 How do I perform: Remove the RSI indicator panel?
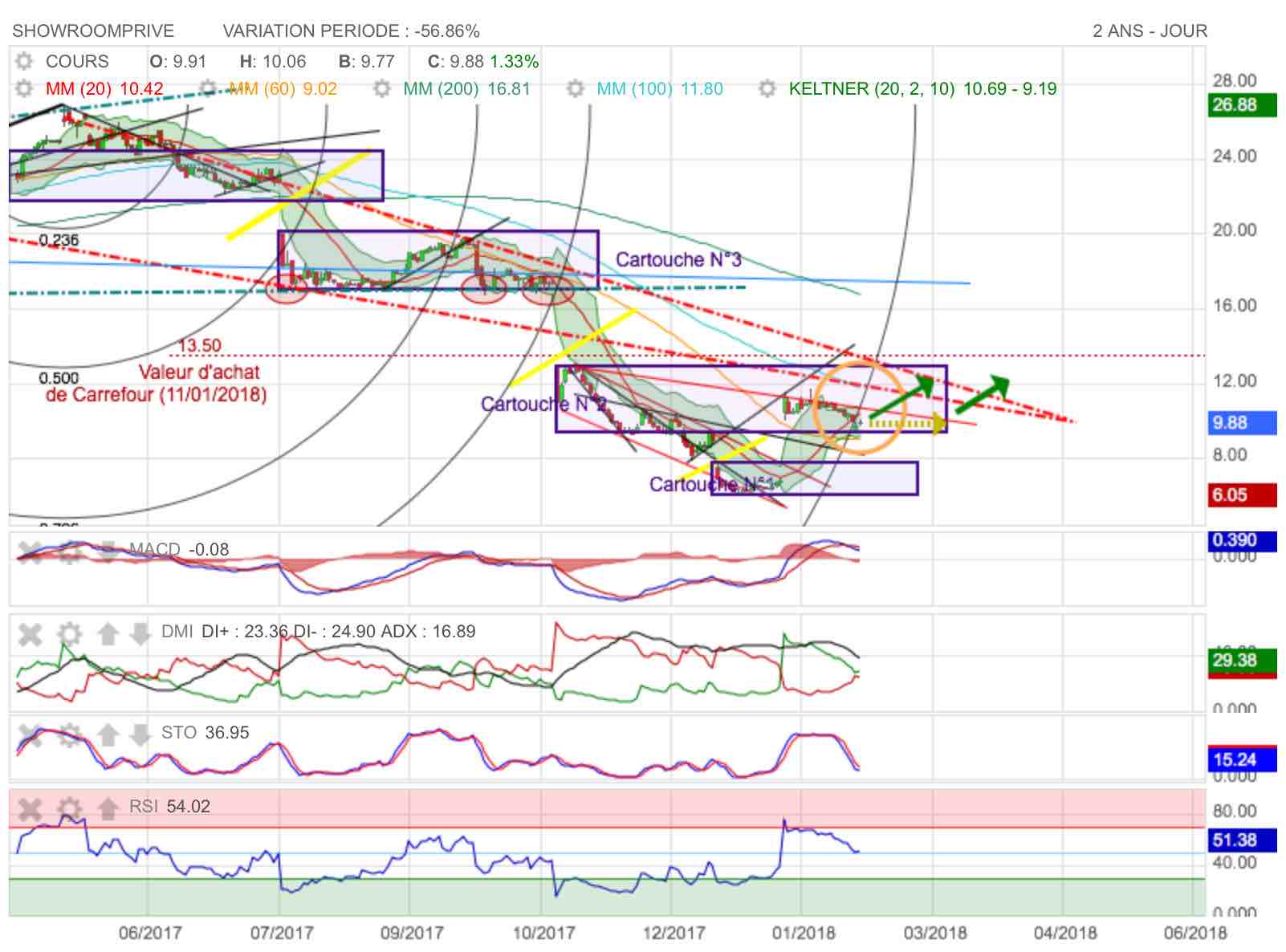31,808
